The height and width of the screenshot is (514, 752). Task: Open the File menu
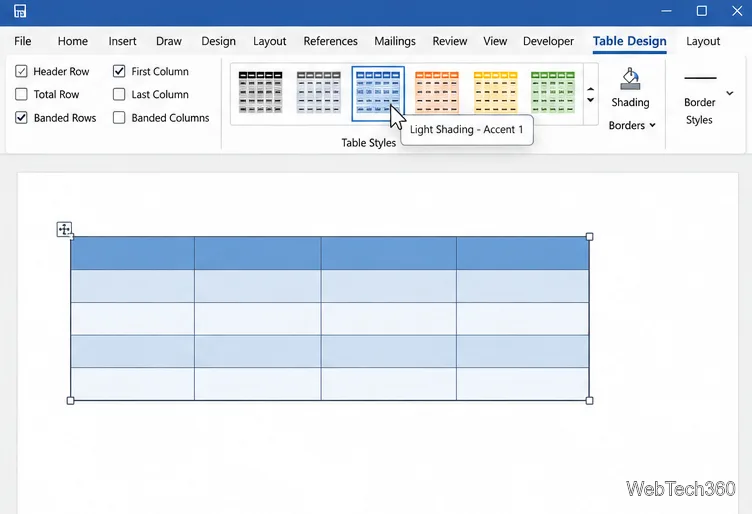[23, 41]
